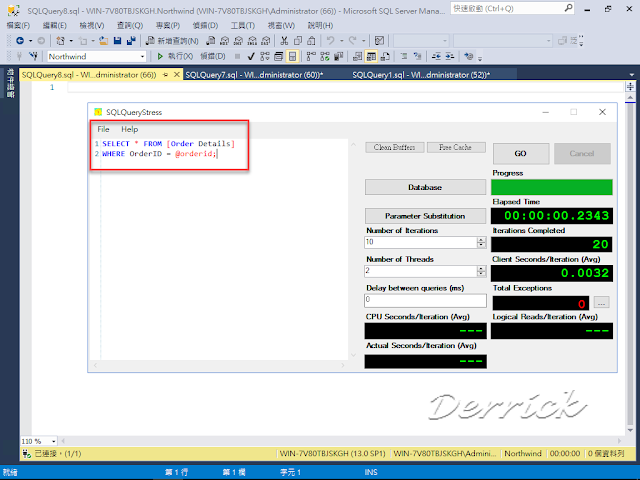Expand the navigate backward history dropdown arrow

tap(30, 41)
